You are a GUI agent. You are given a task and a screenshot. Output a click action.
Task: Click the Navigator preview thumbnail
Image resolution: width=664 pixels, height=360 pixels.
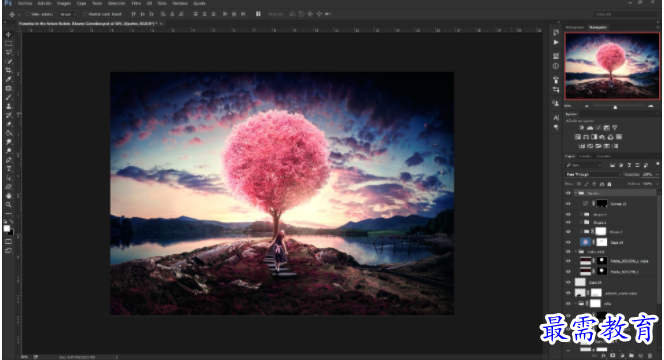click(x=612, y=66)
